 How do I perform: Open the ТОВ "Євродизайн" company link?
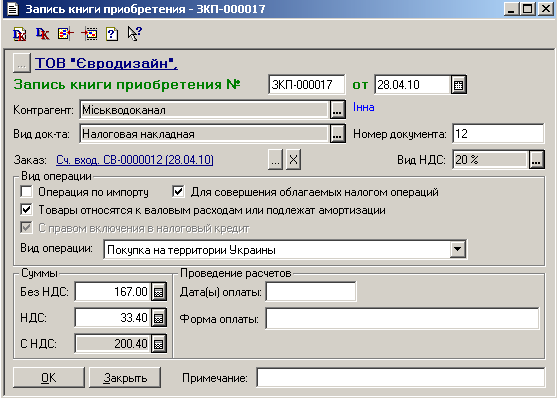tap(106, 63)
